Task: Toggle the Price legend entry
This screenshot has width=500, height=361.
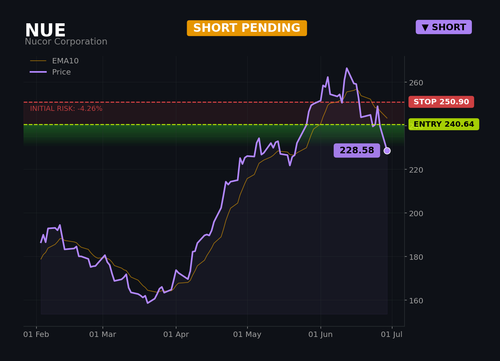Action: [x=50, y=72]
